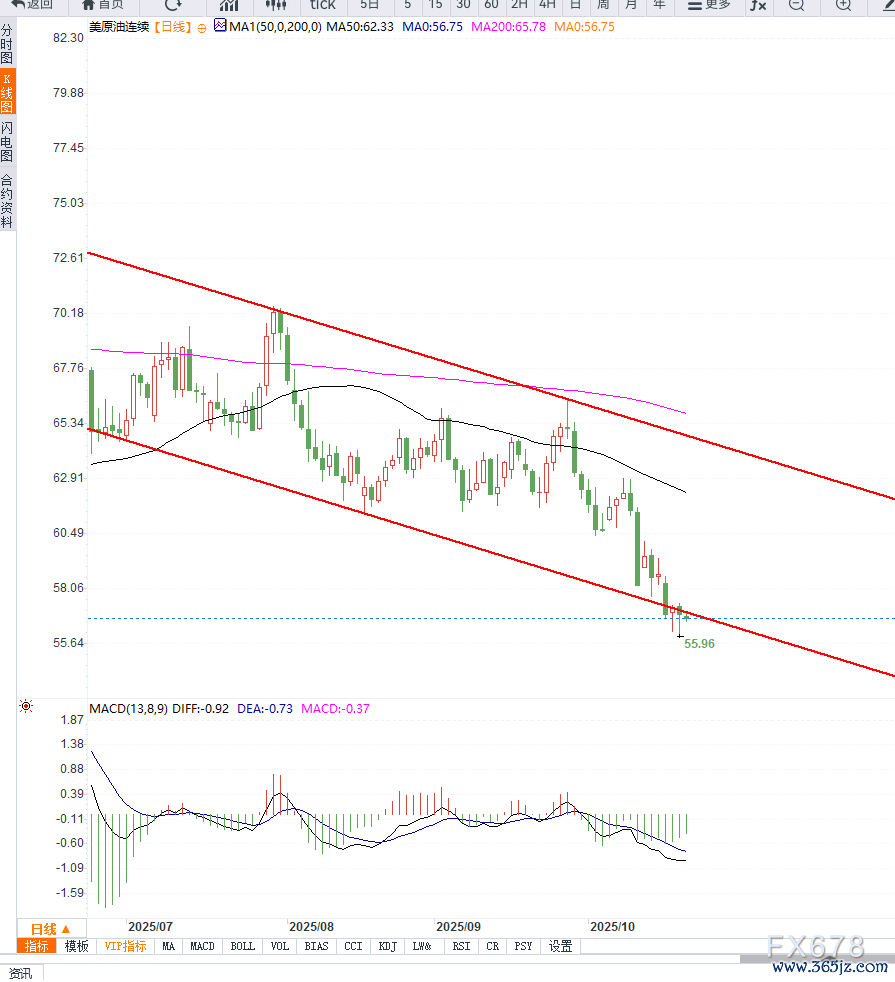This screenshot has height=982, width=895.
Task: Select the BOLL indicator tab
Action: click(x=242, y=946)
